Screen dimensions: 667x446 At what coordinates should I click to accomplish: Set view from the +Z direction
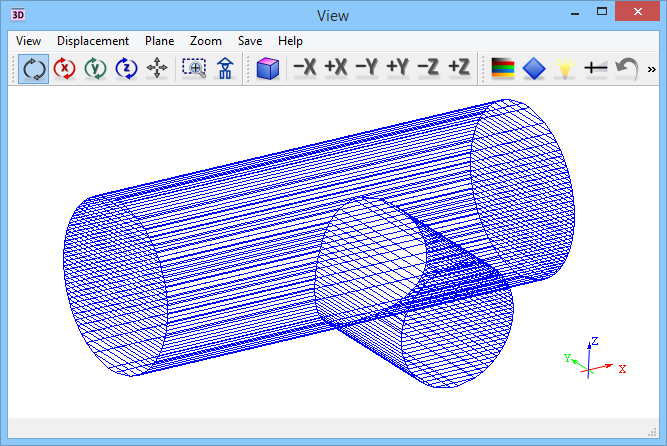pos(459,67)
